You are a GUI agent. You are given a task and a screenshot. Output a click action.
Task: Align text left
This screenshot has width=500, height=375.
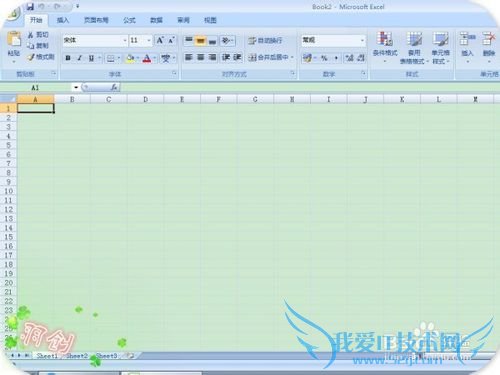[x=189, y=57]
